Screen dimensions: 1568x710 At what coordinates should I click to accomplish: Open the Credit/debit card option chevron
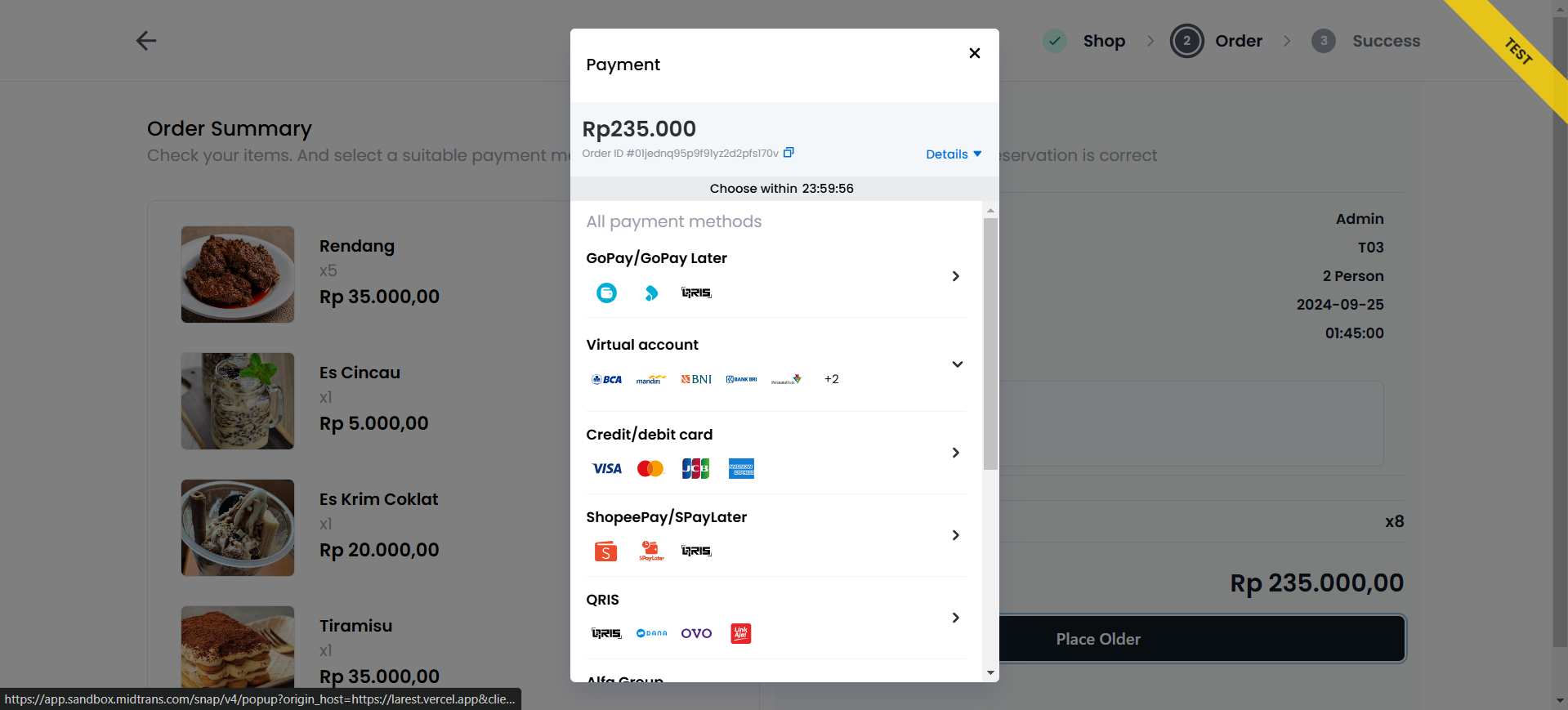pyautogui.click(x=955, y=453)
